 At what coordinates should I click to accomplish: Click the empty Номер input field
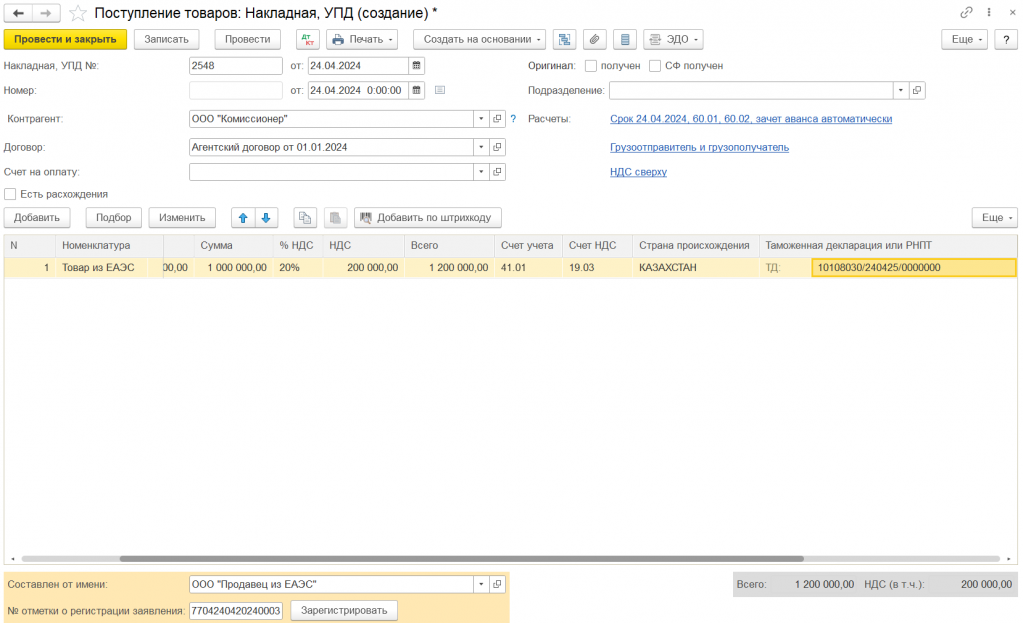(236, 91)
